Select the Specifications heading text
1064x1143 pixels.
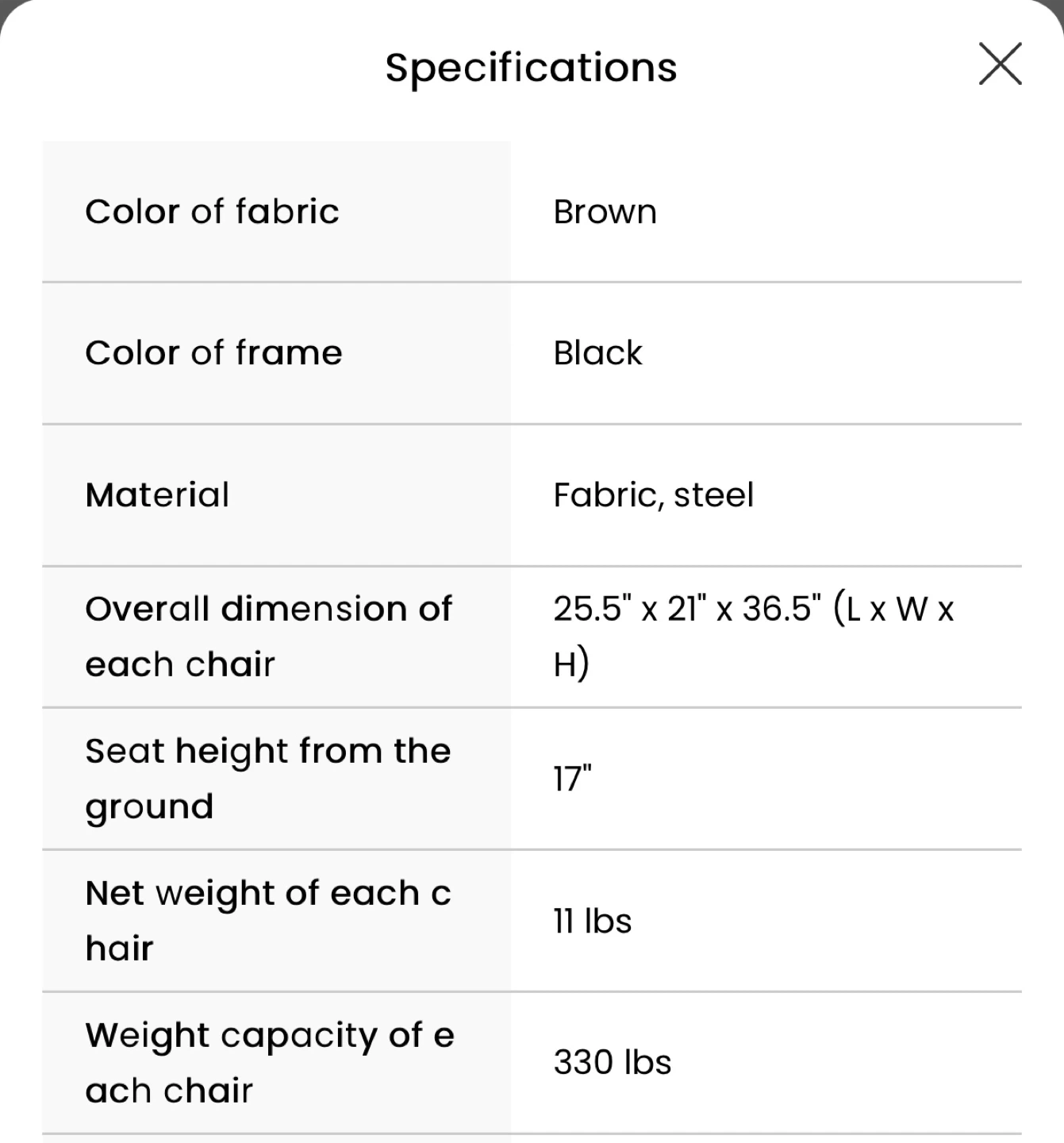pos(532,67)
